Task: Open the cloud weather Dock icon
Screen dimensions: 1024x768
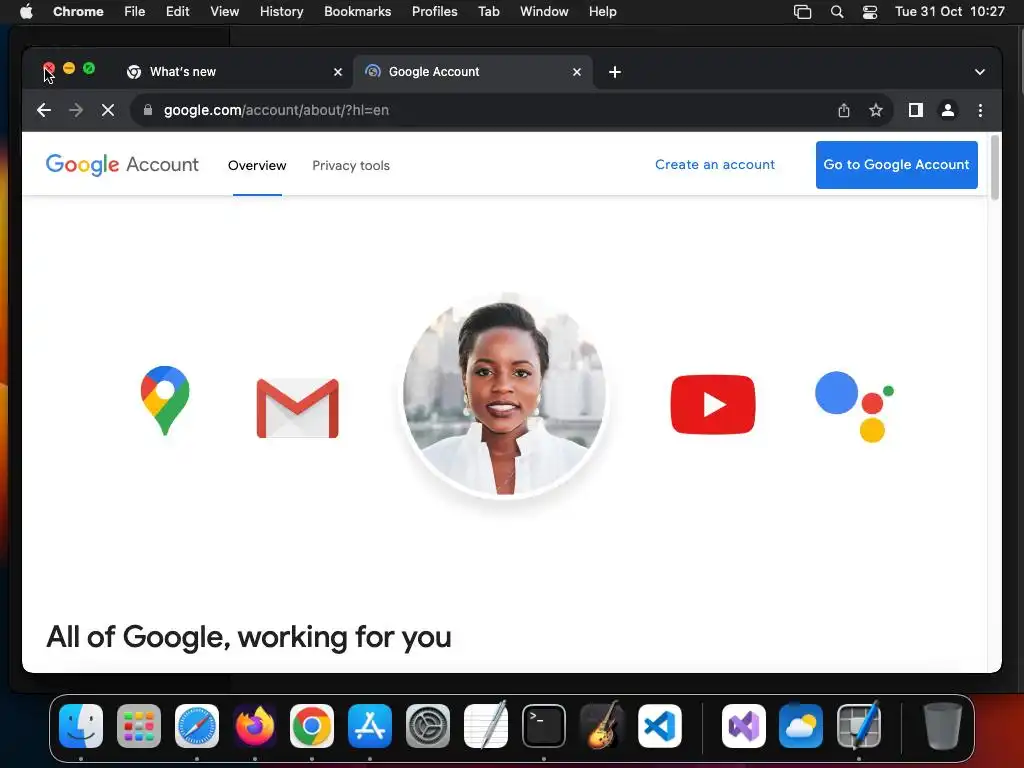Action: 801,726
